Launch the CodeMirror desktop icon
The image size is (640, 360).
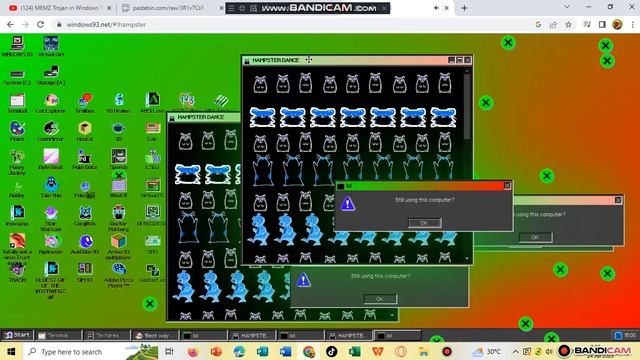[51, 131]
